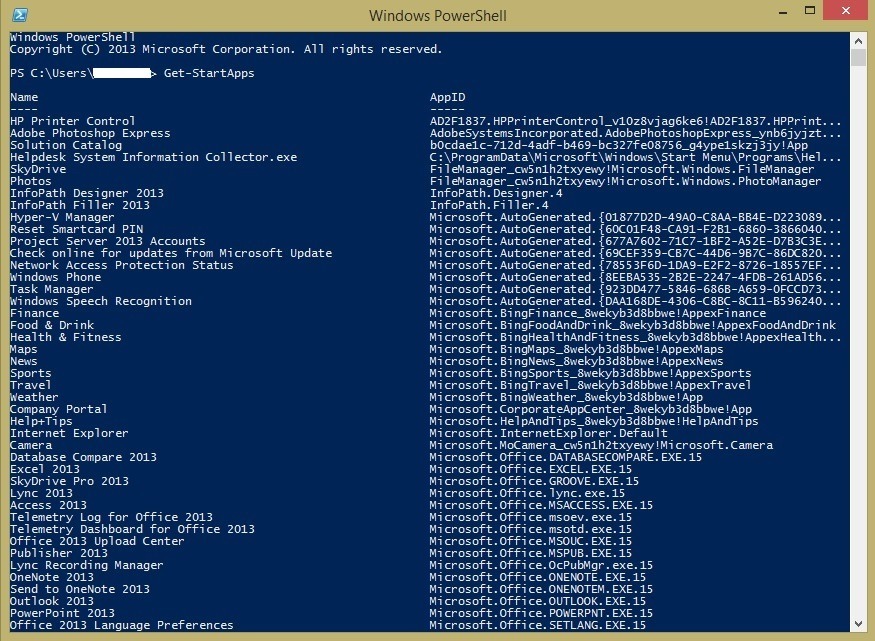The height and width of the screenshot is (641, 875).
Task: Click Database Compare 2013 entry
Action: (x=84, y=457)
